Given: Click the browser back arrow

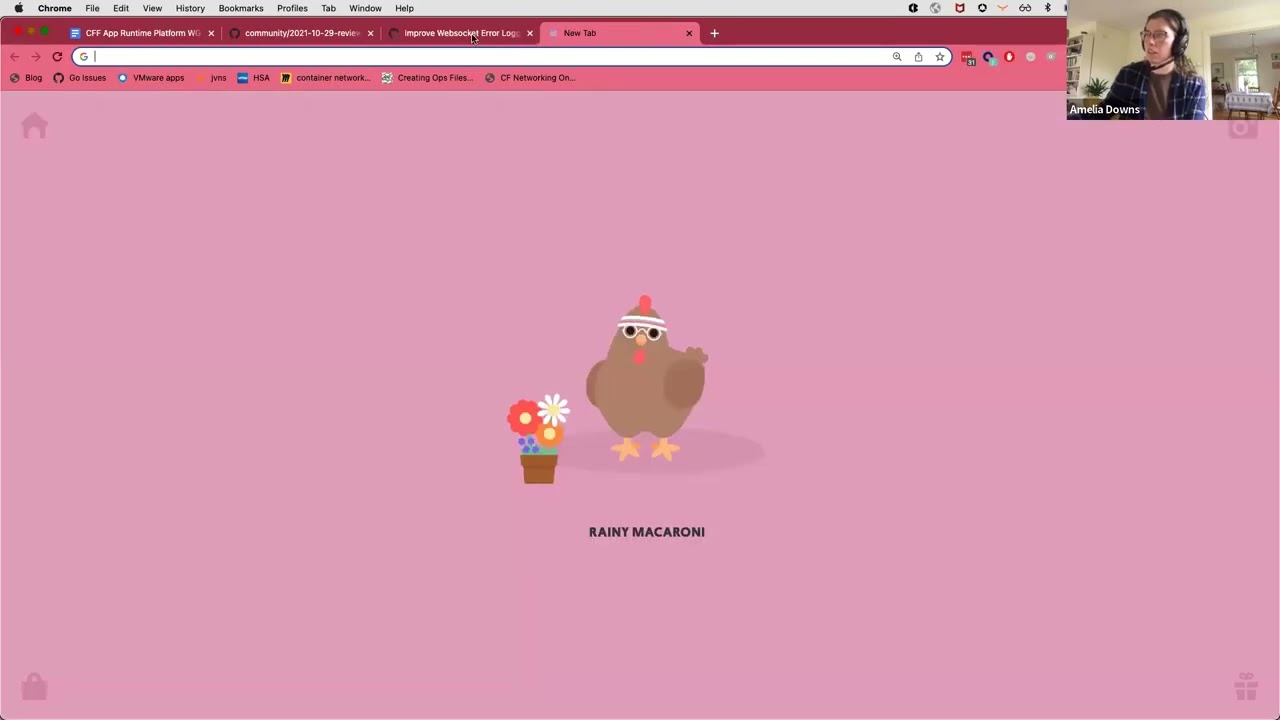Looking at the screenshot, I should tap(15, 57).
